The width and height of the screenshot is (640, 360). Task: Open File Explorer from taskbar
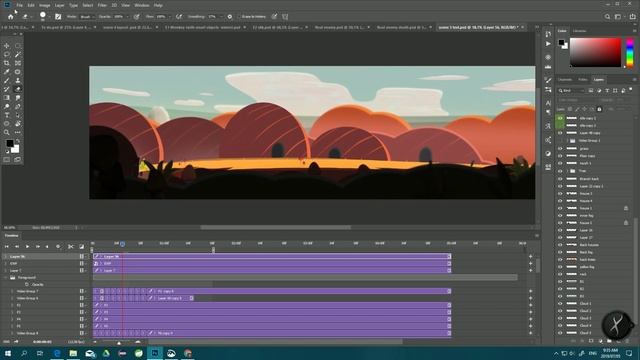click(x=73, y=353)
